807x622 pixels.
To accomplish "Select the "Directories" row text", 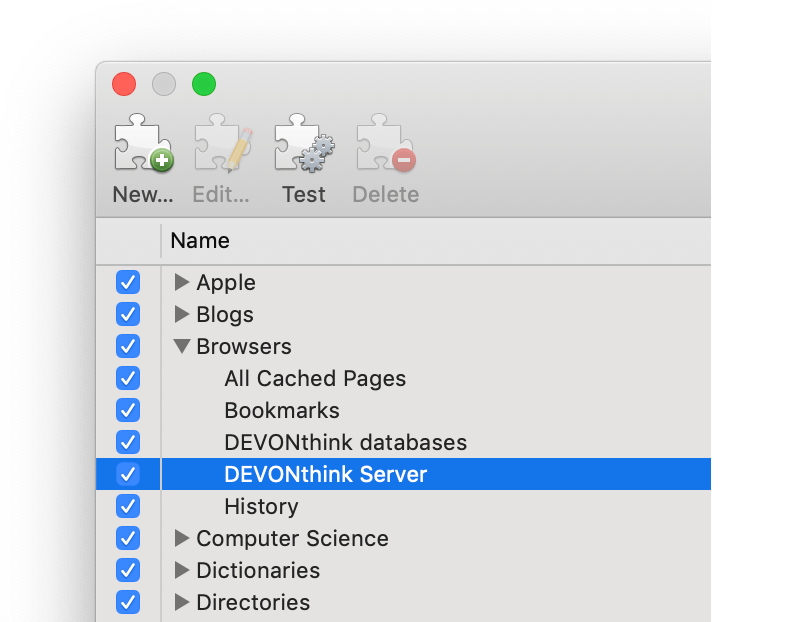I will pyautogui.click(x=253, y=602).
